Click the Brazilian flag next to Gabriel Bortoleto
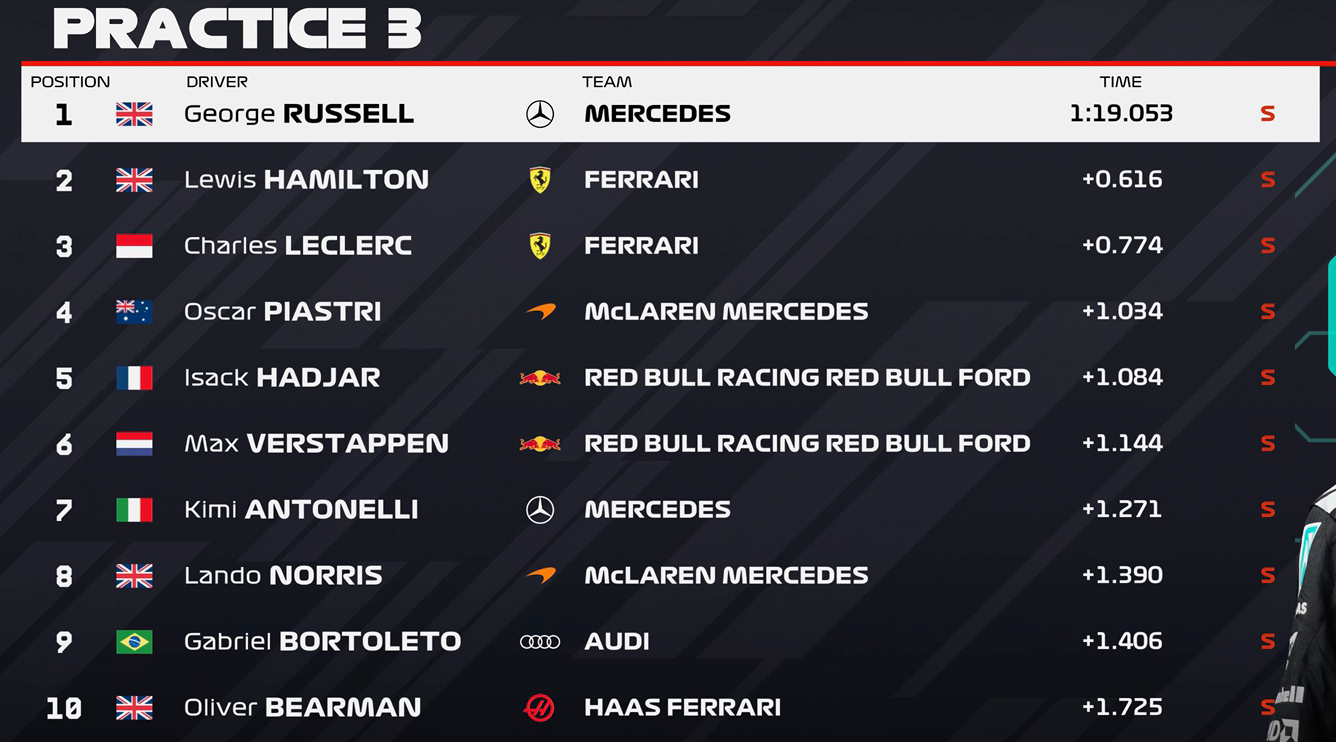Screen dimensions: 1336x742 134,642
